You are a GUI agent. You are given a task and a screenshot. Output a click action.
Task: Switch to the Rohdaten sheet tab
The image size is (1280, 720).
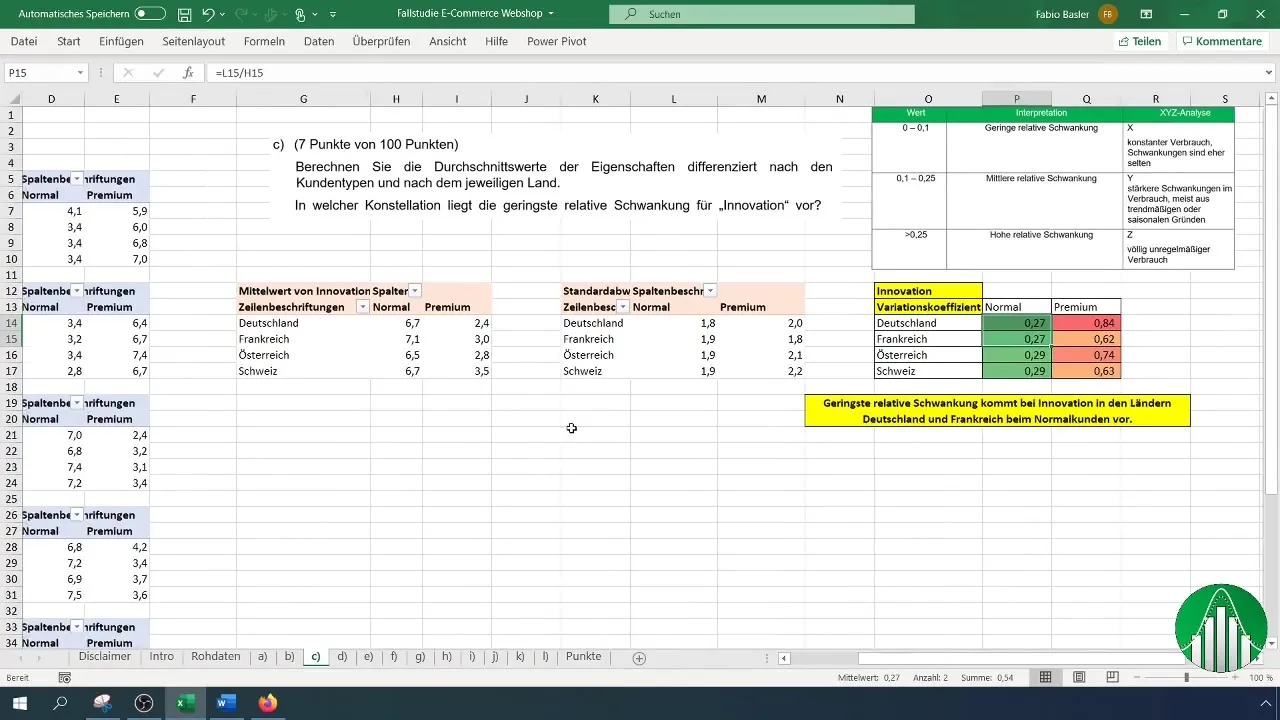coord(216,657)
